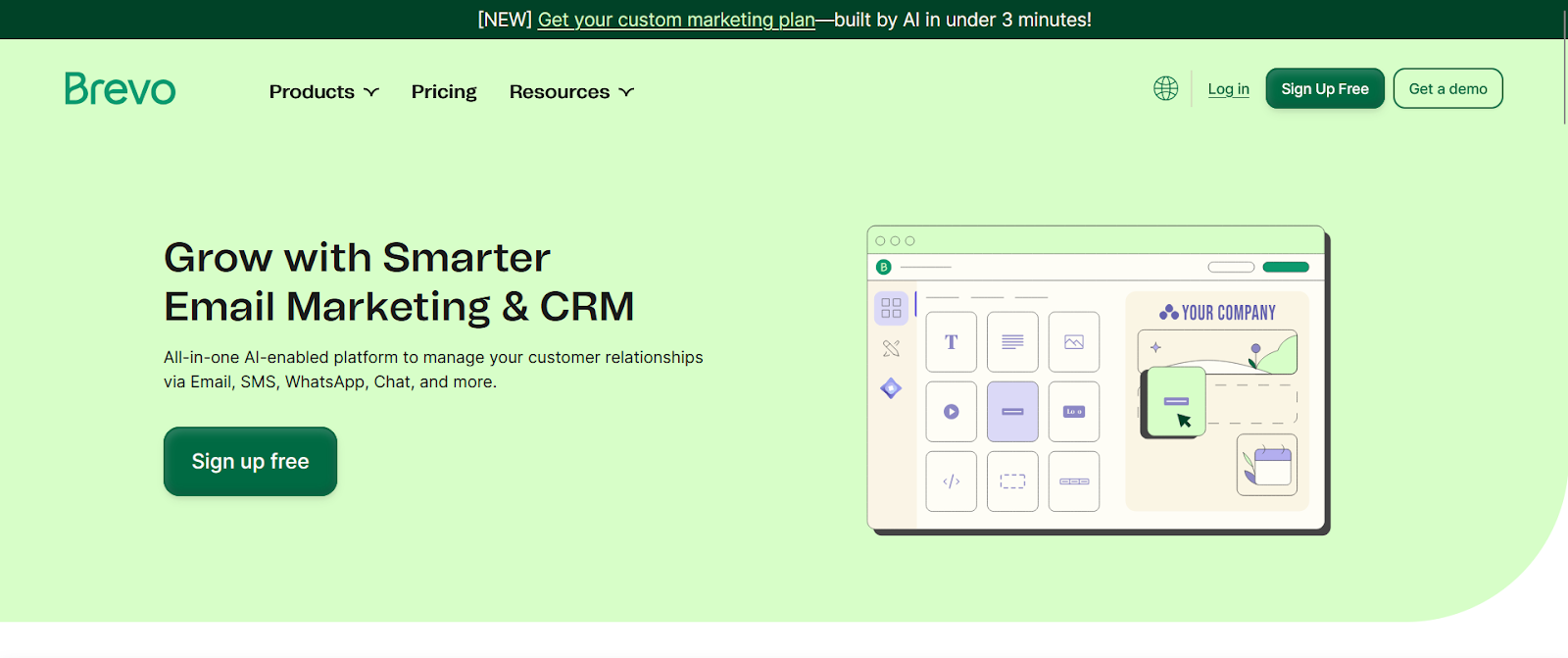The height and width of the screenshot is (658, 1568).
Task: Click the Log in link
Action: click(1228, 88)
